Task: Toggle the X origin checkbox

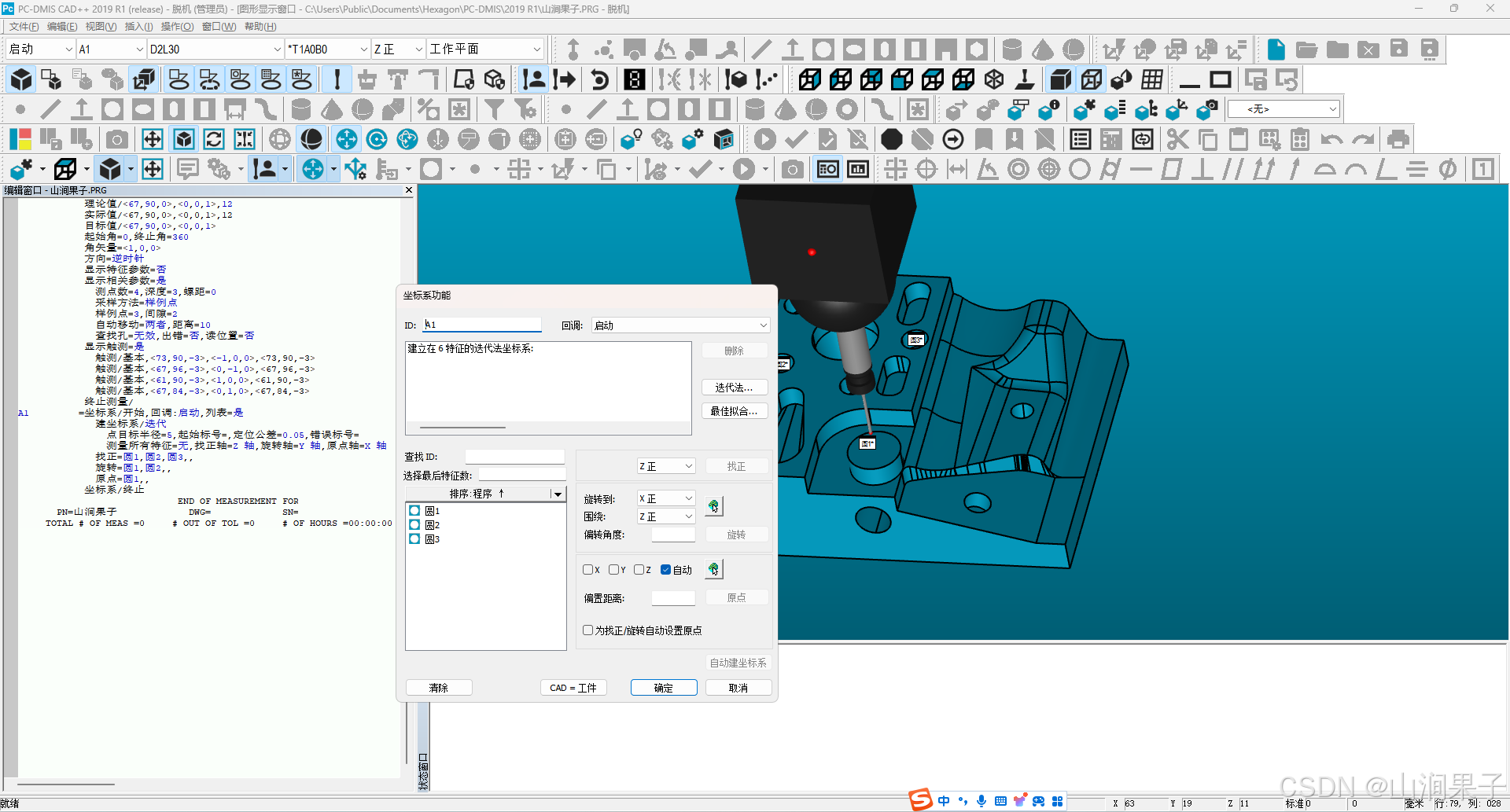Action: pyautogui.click(x=587, y=570)
